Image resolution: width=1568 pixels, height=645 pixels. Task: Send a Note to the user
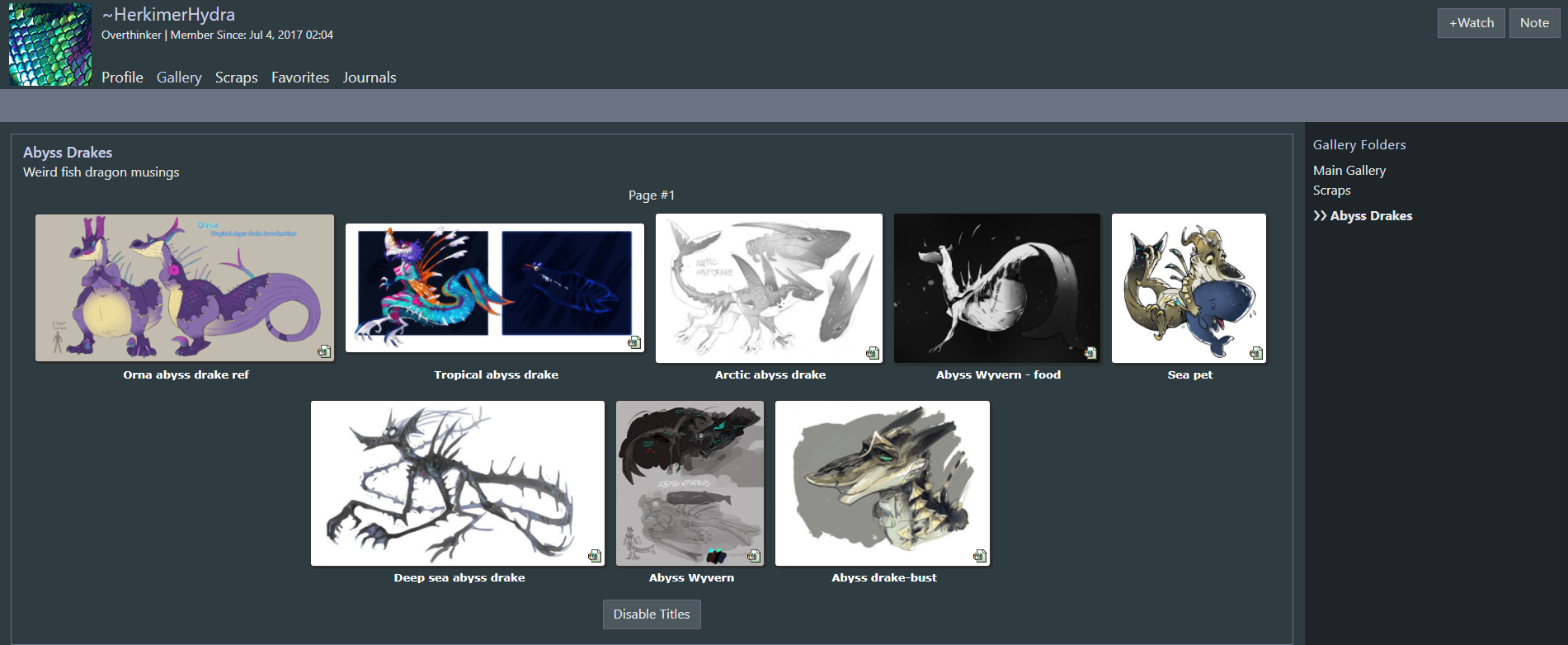1534,23
